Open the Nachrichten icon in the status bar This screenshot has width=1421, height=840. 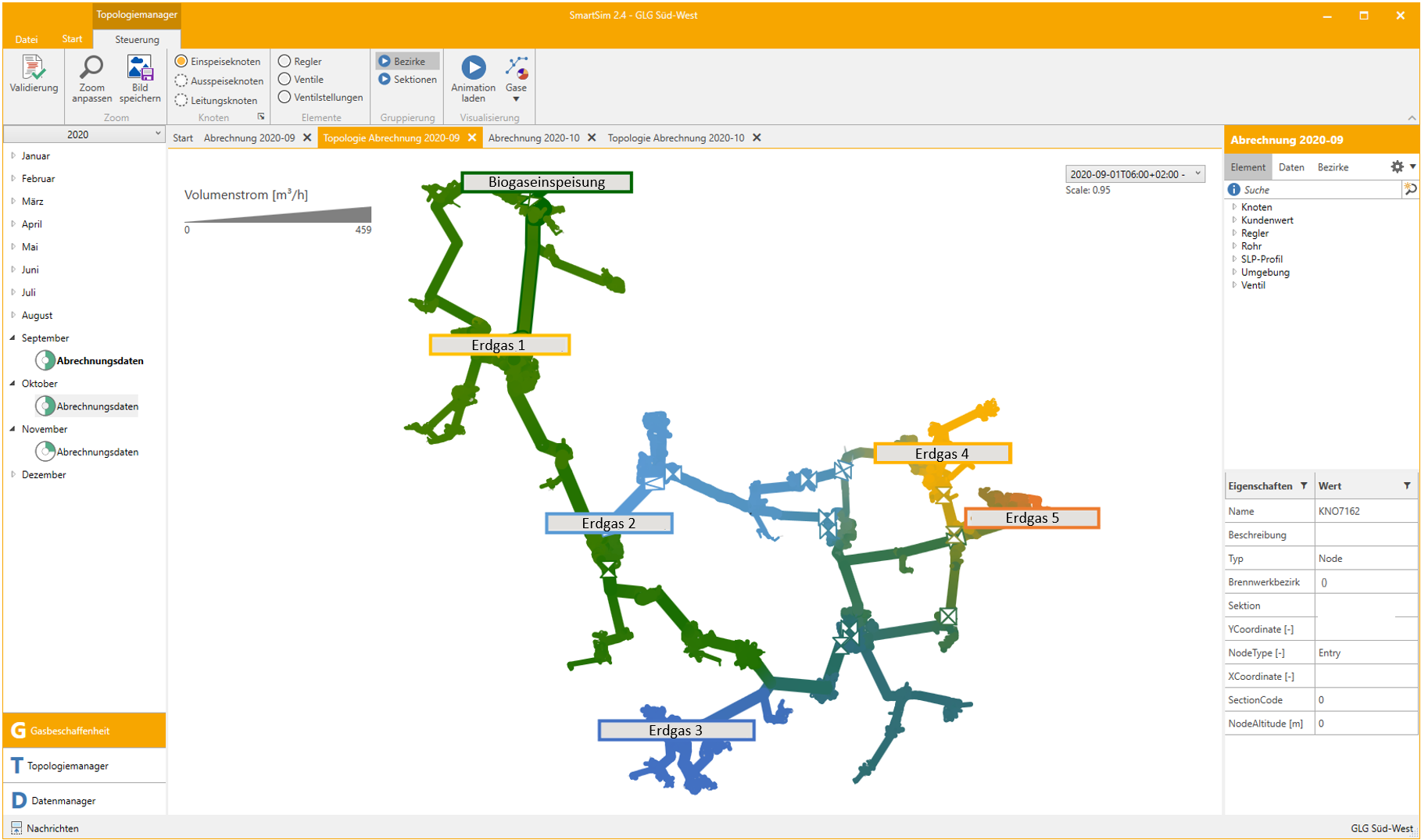point(16,828)
